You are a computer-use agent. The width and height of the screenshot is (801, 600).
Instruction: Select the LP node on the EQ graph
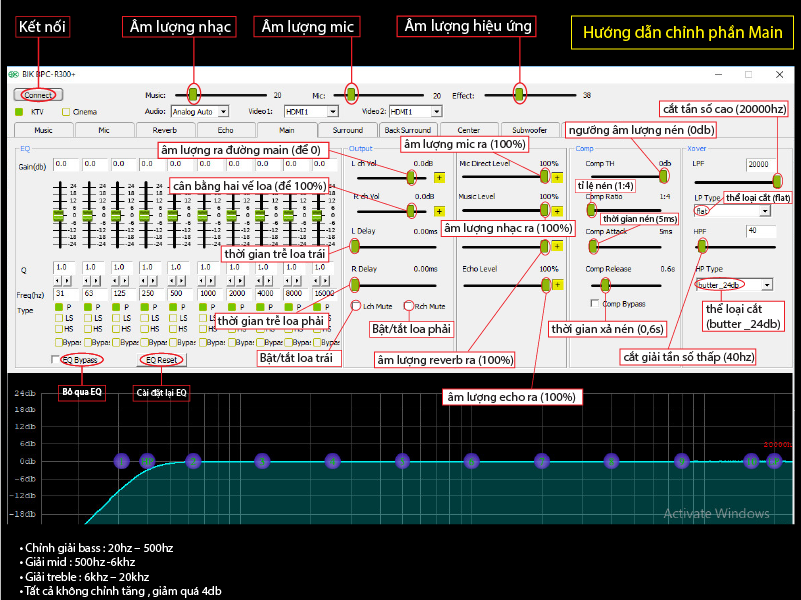tap(774, 462)
